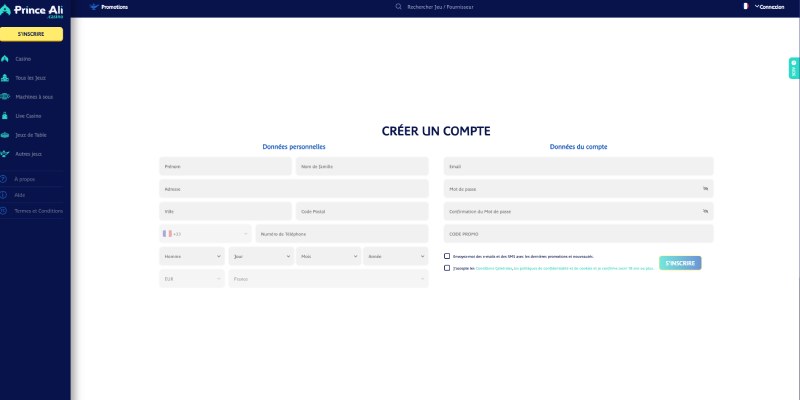Screen dimensions: 800x400
Task: Click the Connexion link in header
Action: 772,7
